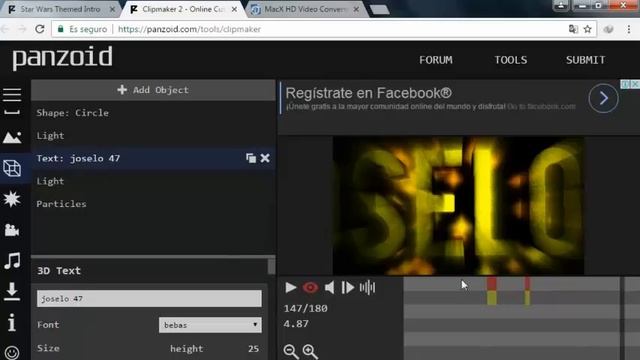The image size is (640, 360).
Task: Open the camera tool in sidebar
Action: pos(12,230)
